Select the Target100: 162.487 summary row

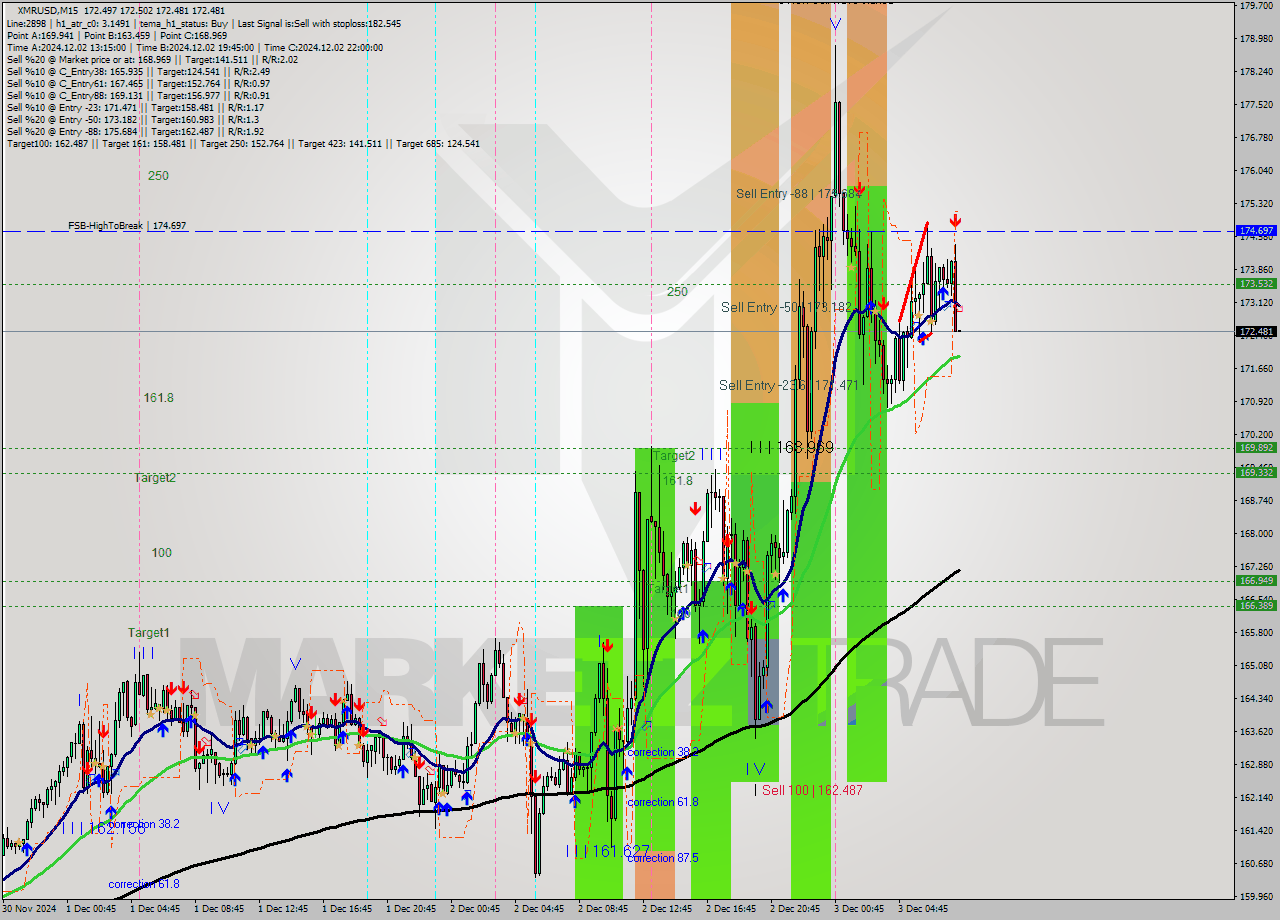243,143
